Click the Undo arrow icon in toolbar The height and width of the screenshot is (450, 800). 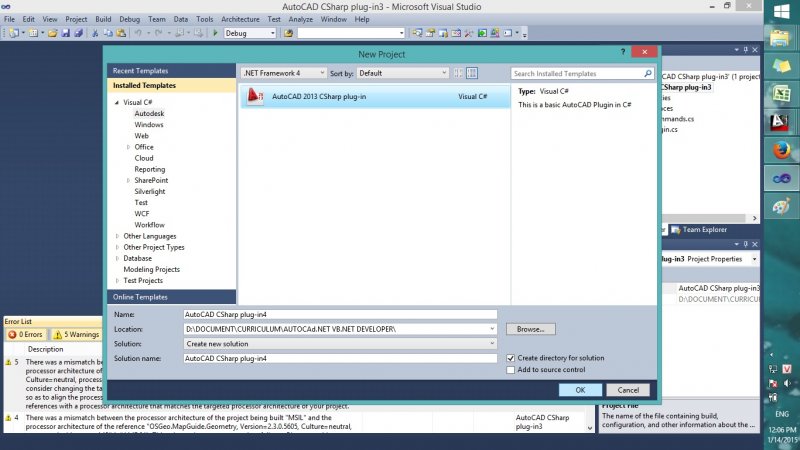(138, 33)
